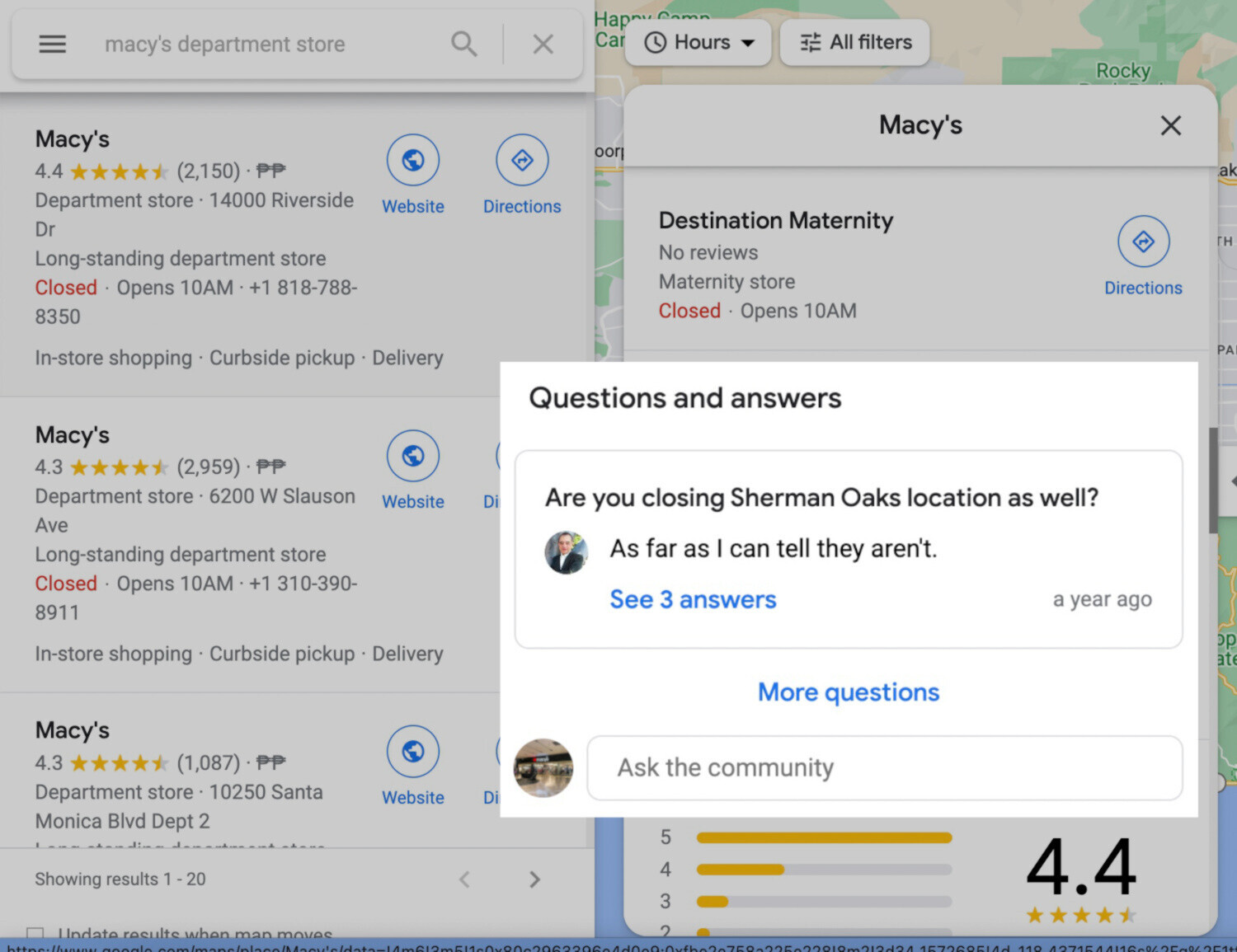Open Website for Macy's on W Slauson Ave
This screenshot has height=952, width=1237.
[x=412, y=470]
